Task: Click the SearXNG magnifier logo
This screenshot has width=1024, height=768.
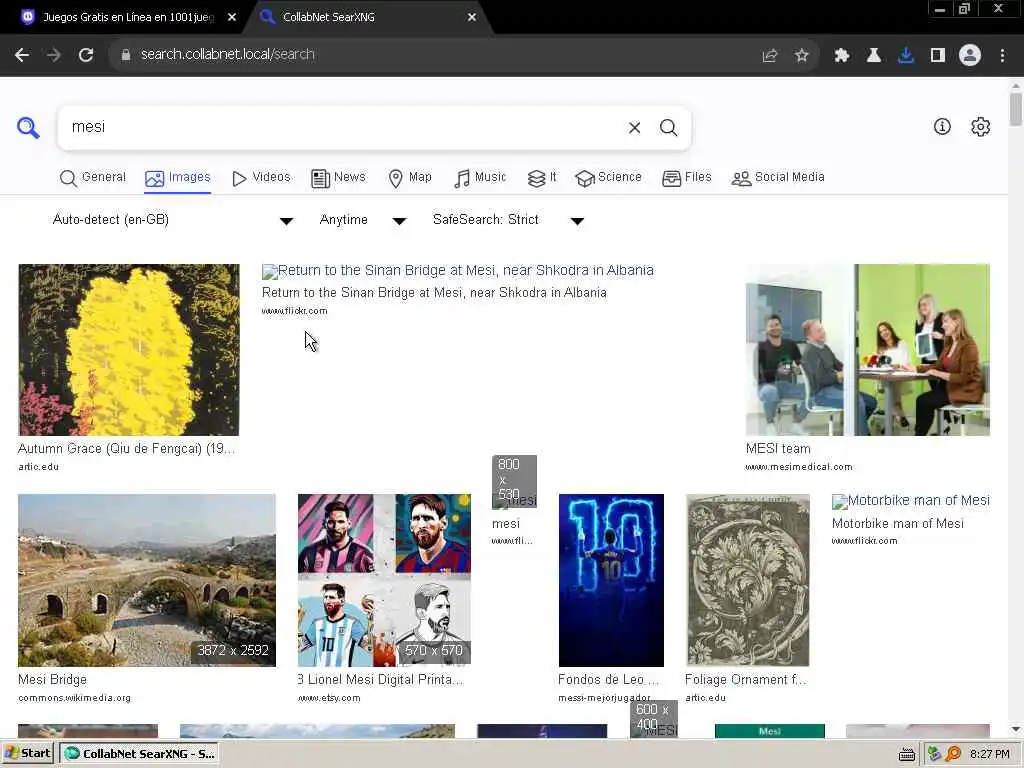Action: 28,127
